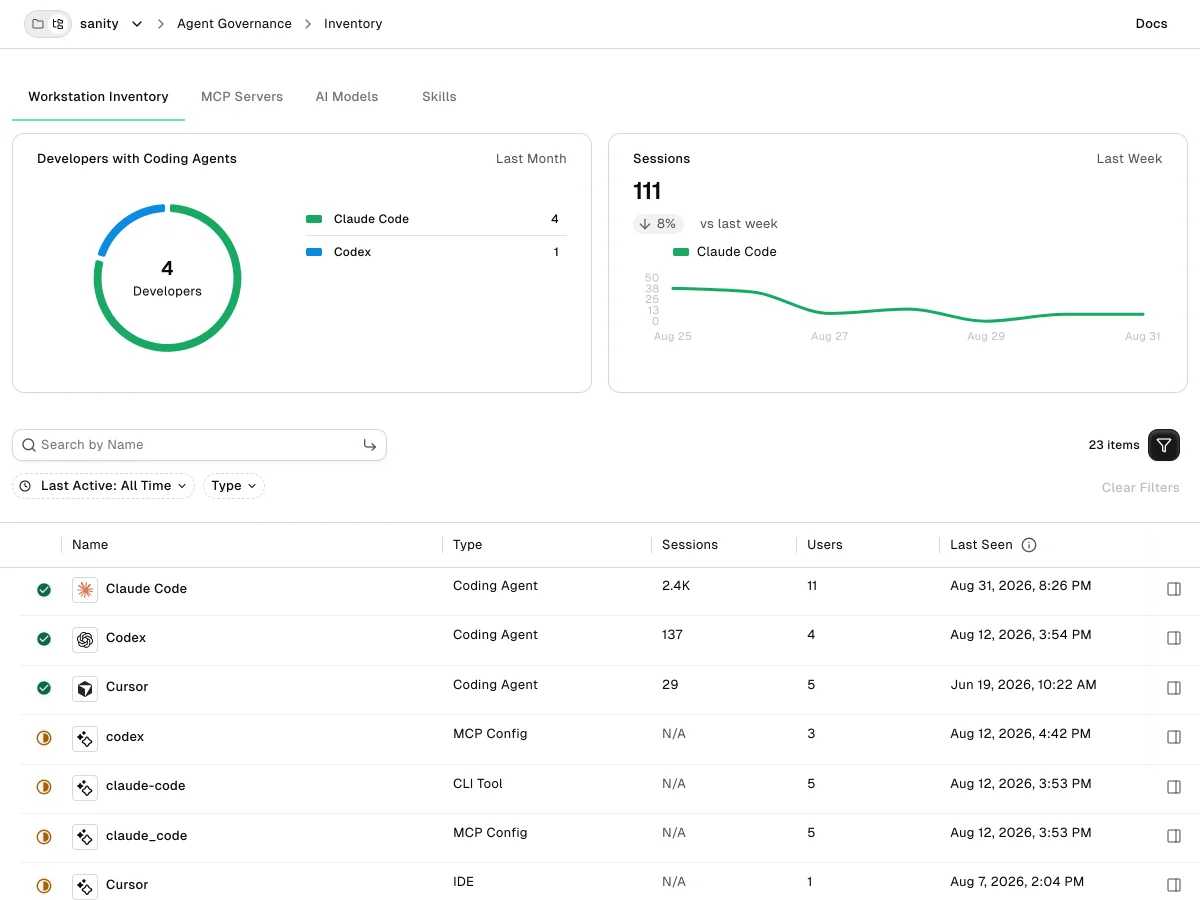
Task: Click the claude_code name in table
Action: tap(146, 836)
